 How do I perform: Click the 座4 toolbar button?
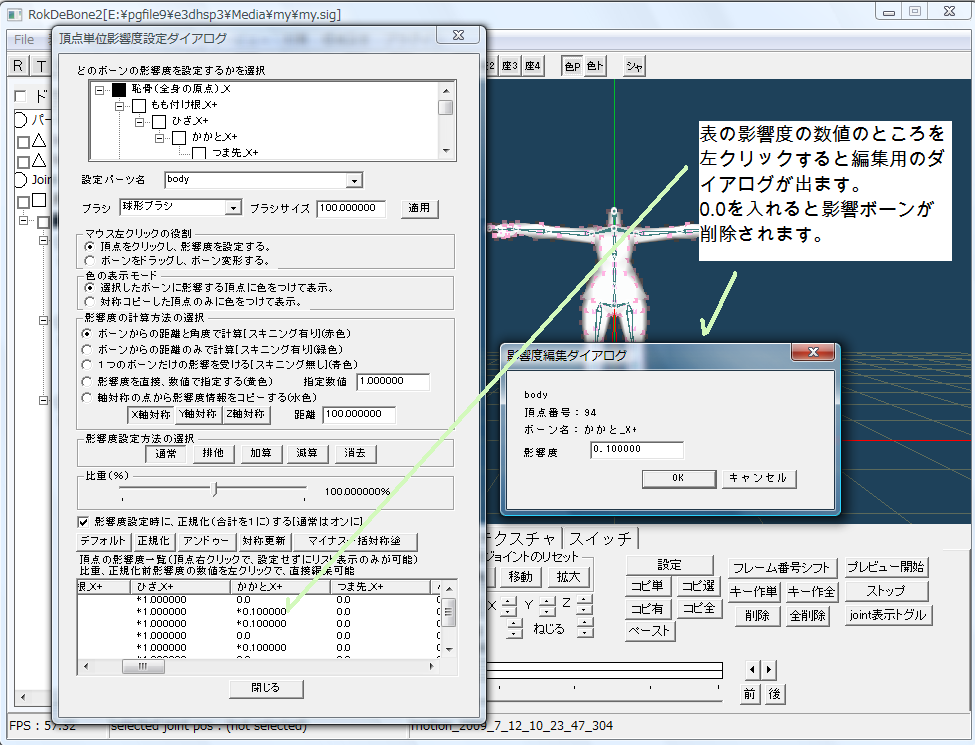(x=533, y=66)
